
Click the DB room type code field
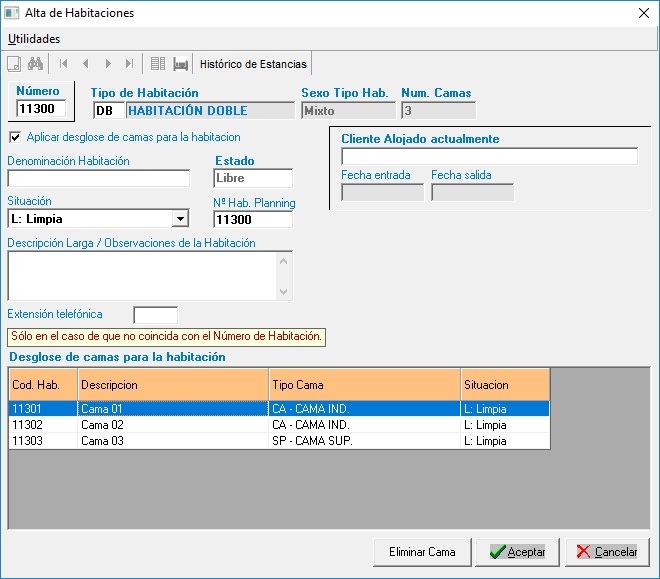pyautogui.click(x=109, y=111)
